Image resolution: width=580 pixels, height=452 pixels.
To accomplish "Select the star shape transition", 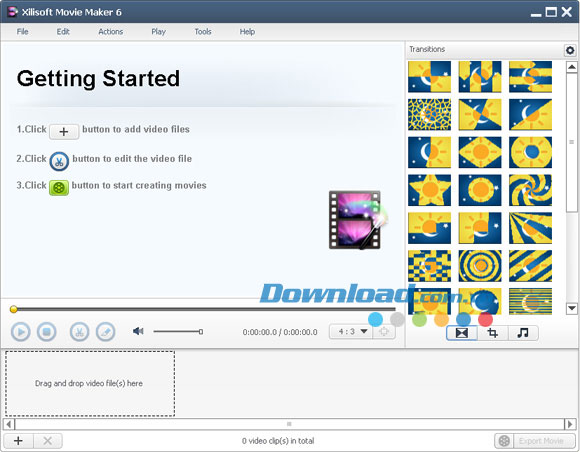I will pos(429,190).
